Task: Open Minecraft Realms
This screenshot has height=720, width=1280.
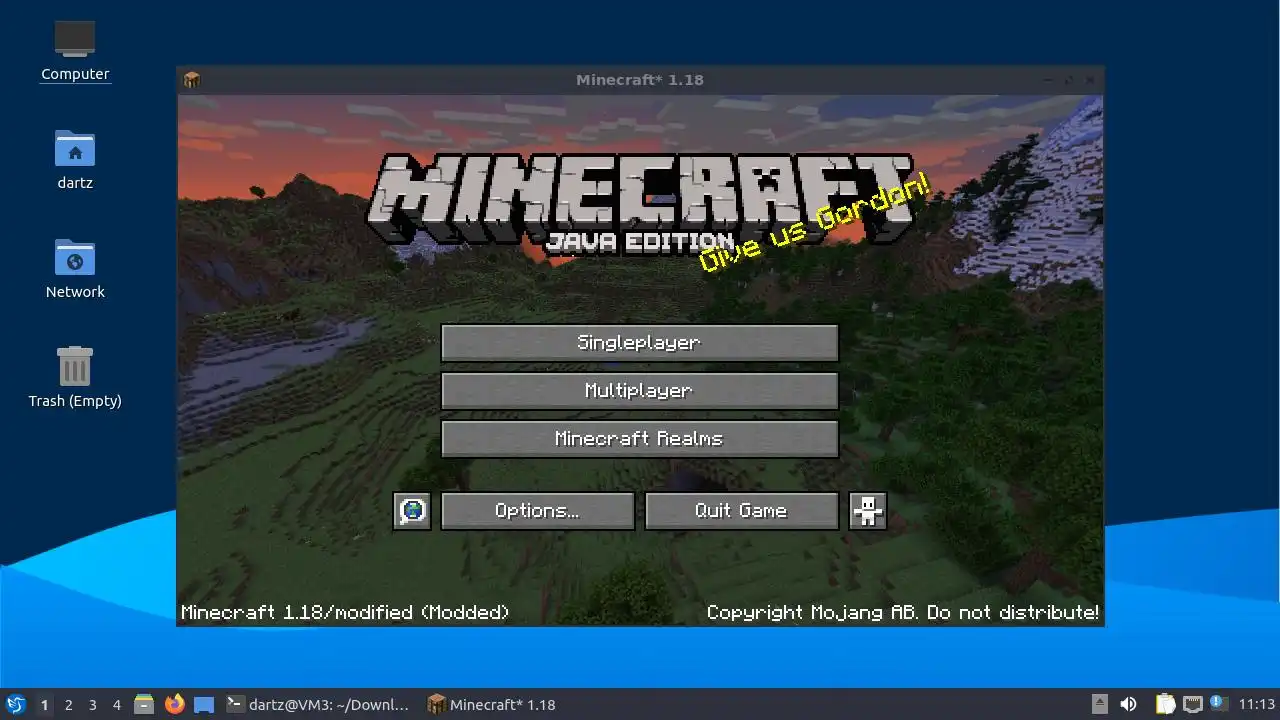Action: [639, 439]
